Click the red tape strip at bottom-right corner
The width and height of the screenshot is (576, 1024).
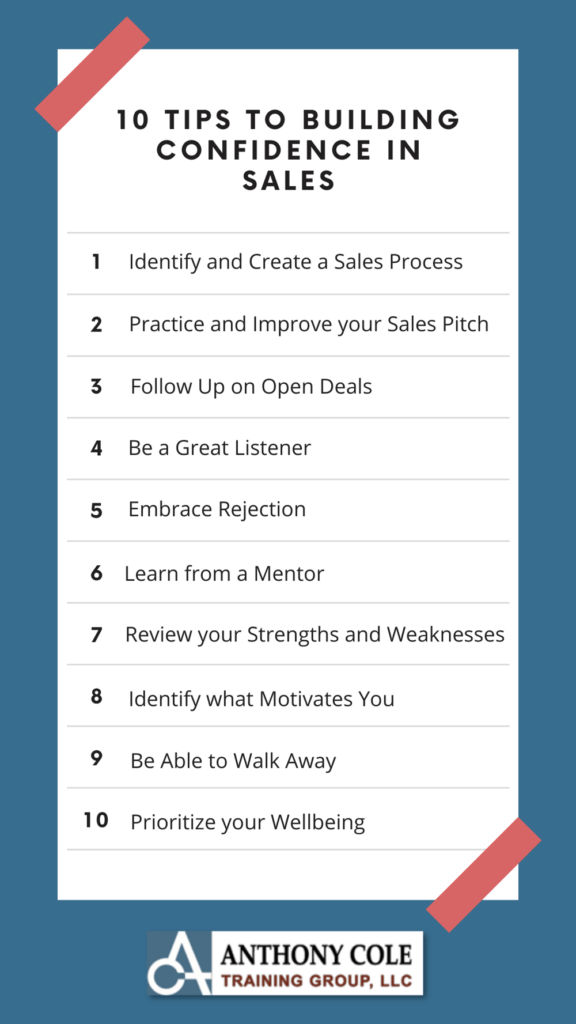click(484, 874)
